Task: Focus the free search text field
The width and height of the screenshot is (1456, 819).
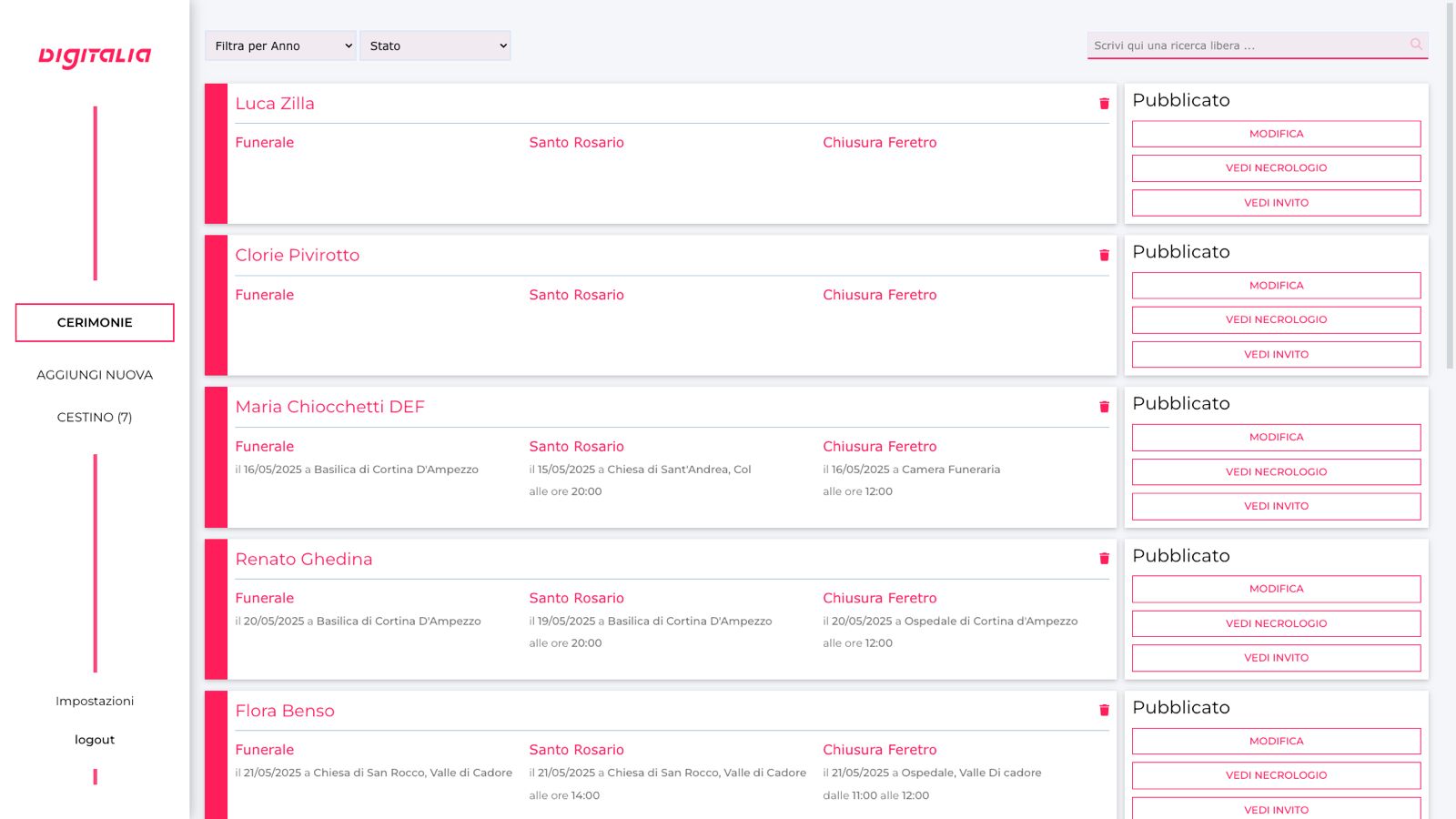Action: click(1247, 45)
